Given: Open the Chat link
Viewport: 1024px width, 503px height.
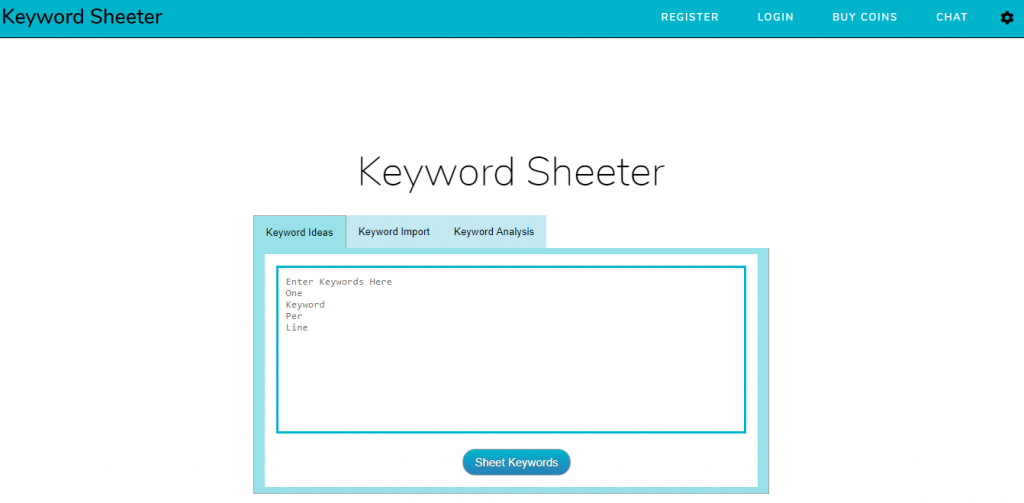Looking at the screenshot, I should pos(952,18).
